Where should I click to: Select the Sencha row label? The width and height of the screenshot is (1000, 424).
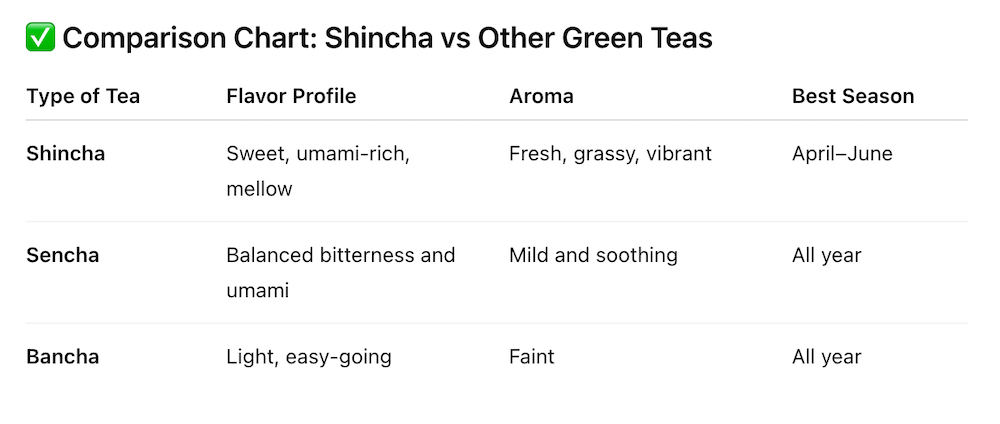point(63,255)
